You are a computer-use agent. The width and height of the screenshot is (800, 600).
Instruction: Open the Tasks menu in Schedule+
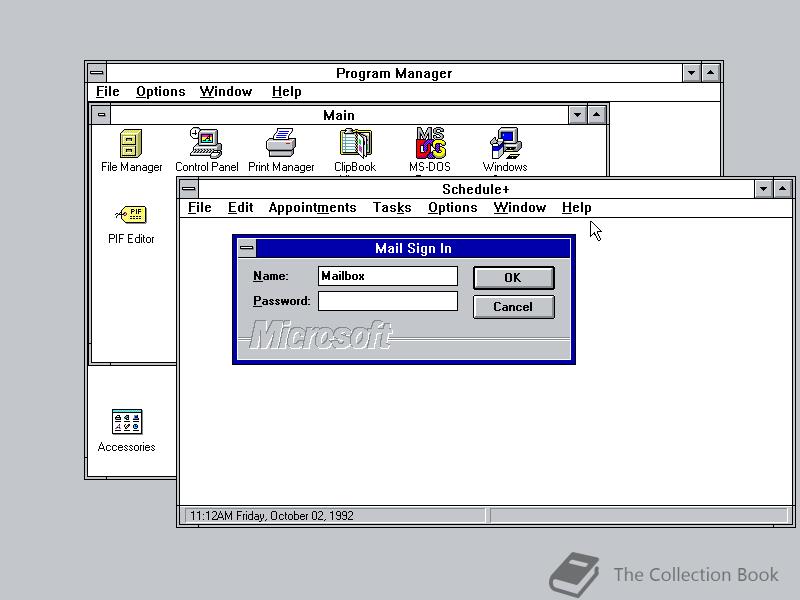(391, 207)
